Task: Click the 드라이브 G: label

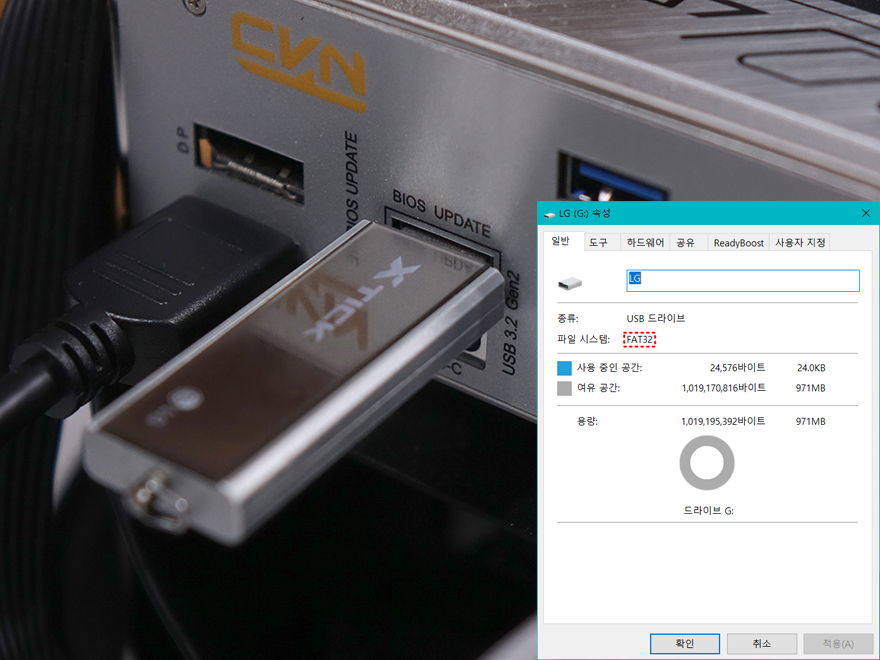Action: tap(708, 511)
